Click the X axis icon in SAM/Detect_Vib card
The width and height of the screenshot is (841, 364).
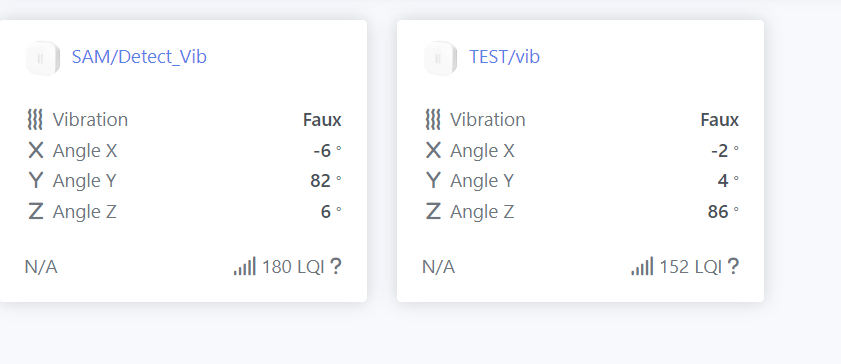35,151
